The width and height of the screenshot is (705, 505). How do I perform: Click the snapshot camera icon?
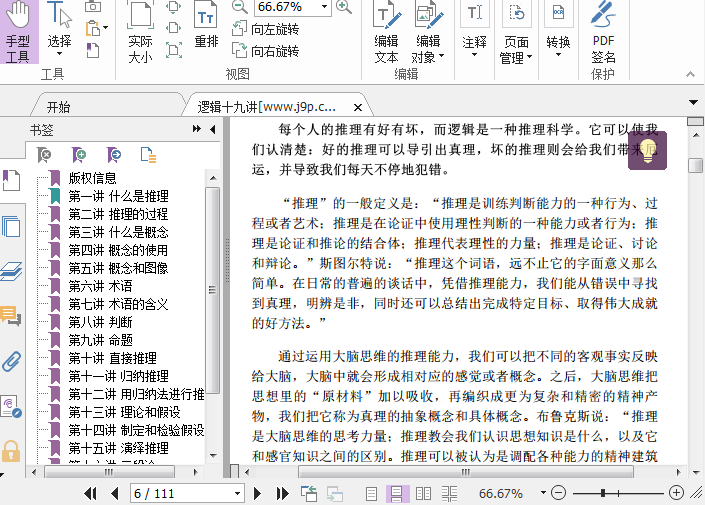(93, 6)
